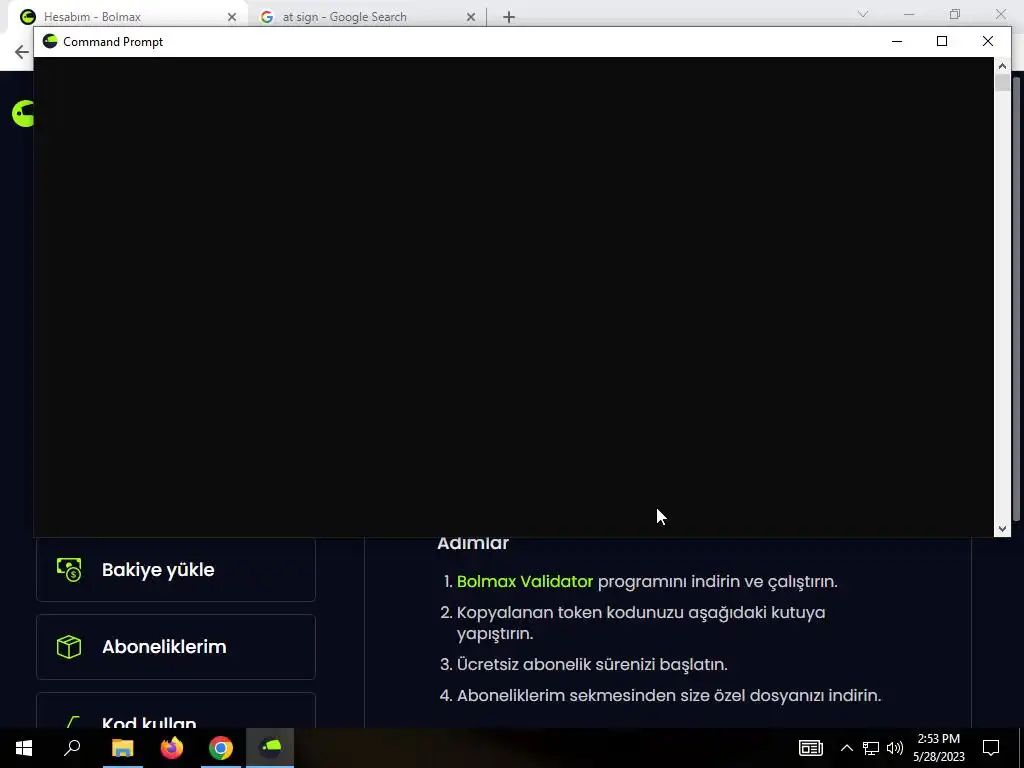Open the News and interests taskbar icon

[x=810, y=748]
